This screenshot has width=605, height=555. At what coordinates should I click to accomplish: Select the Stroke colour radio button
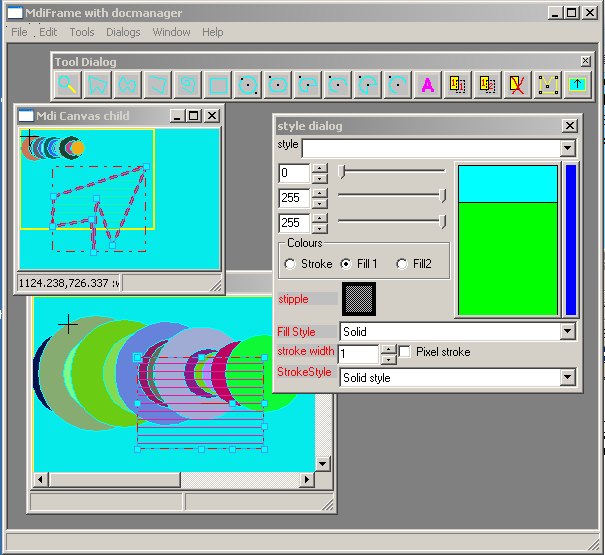[290, 264]
